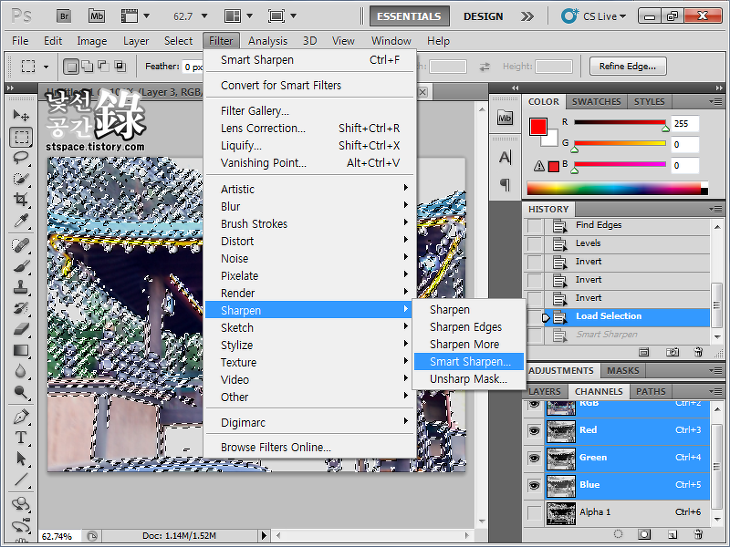
Task: Open the CS Live dropdown
Action: (x=594, y=16)
